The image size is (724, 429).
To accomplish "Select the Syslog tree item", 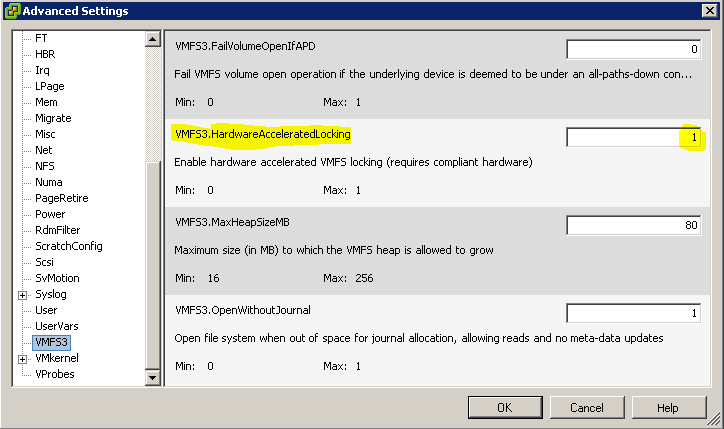I will [x=51, y=294].
